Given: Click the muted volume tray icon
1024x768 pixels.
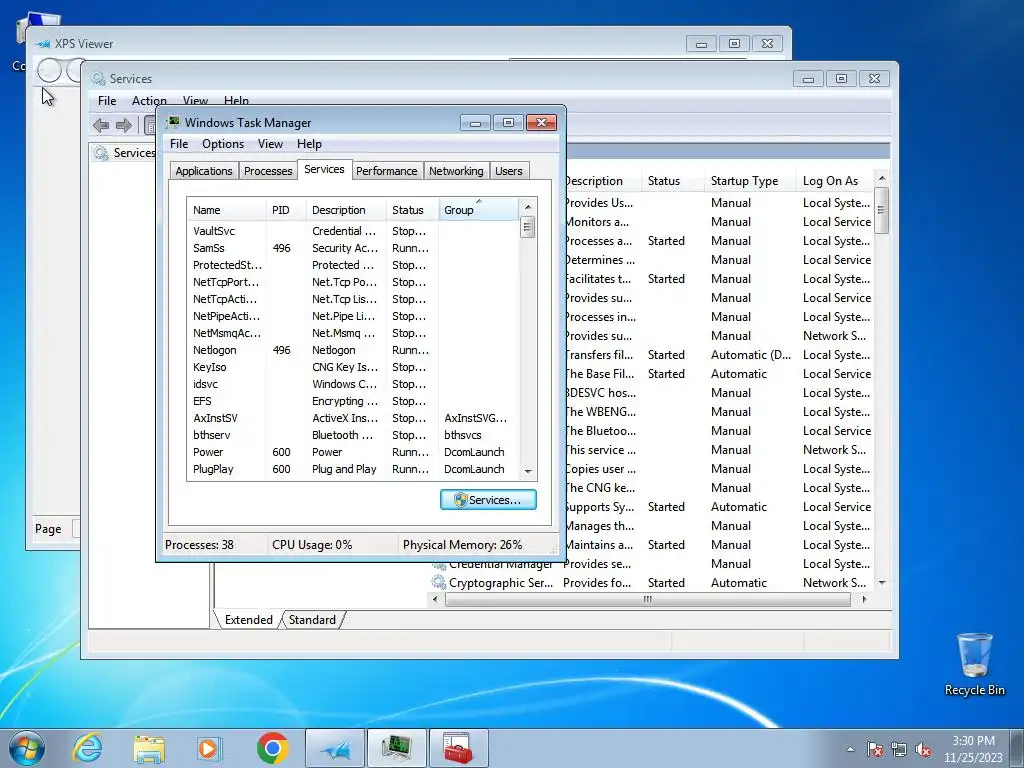Looking at the screenshot, I should pos(923,749).
